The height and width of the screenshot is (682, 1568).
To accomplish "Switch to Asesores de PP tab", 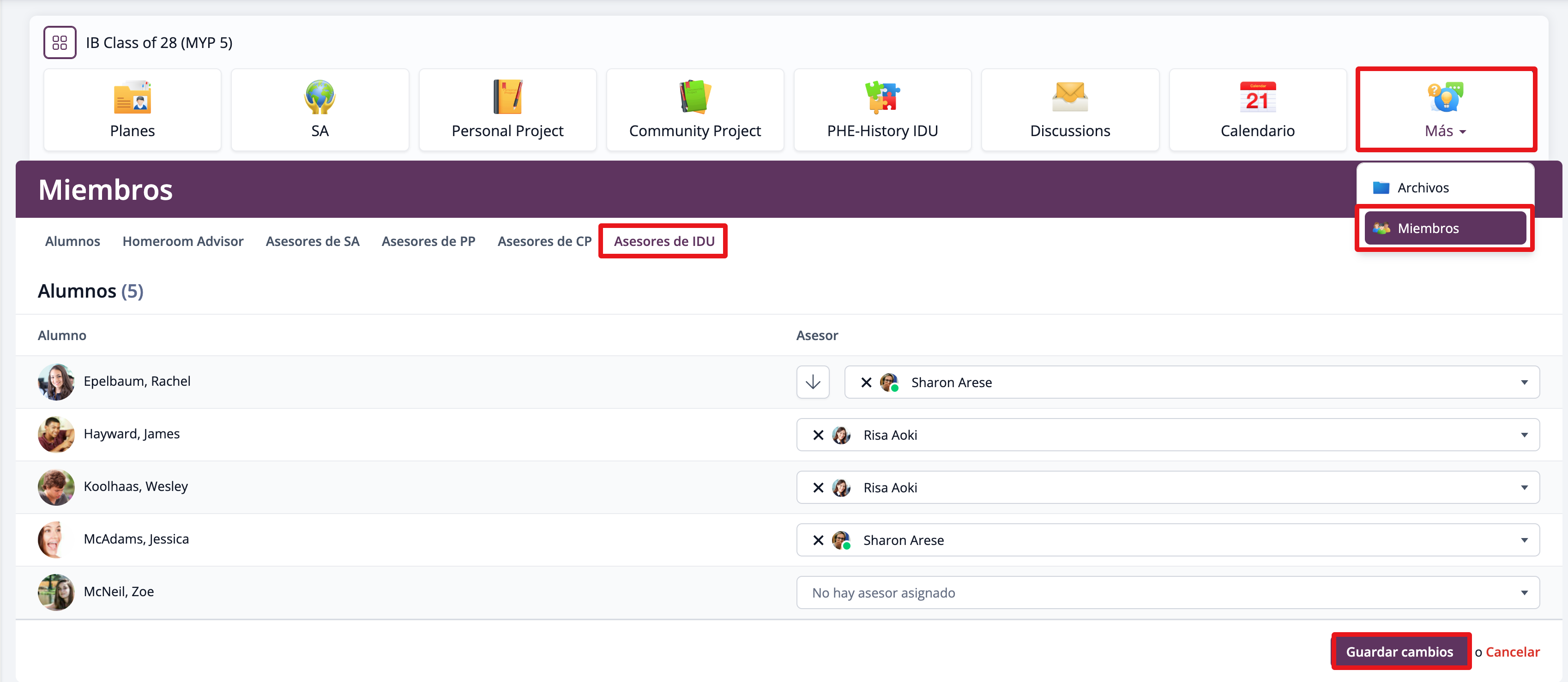I will (428, 241).
